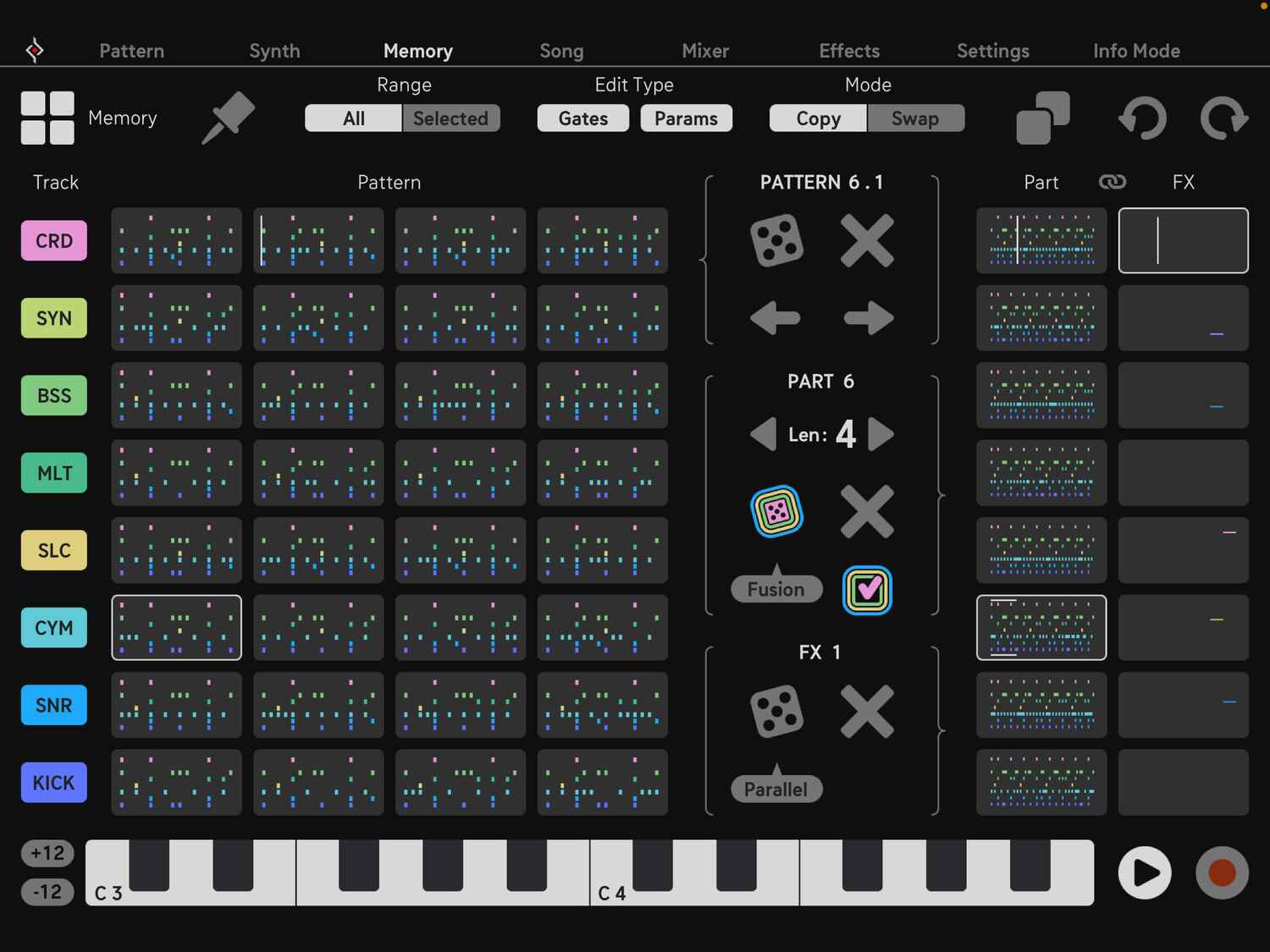Click the redo arrow icon
The image size is (1270, 952).
pos(1223,118)
